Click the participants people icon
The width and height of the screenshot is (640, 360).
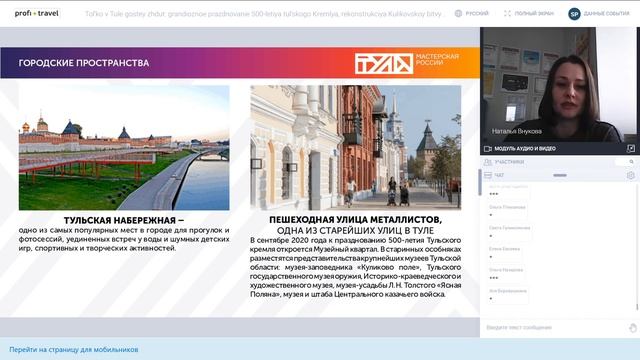(x=488, y=162)
